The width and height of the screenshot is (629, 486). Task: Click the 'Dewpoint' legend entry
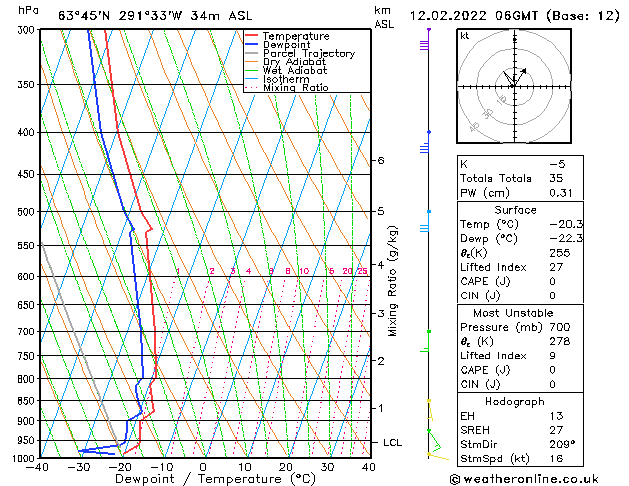coord(286,45)
